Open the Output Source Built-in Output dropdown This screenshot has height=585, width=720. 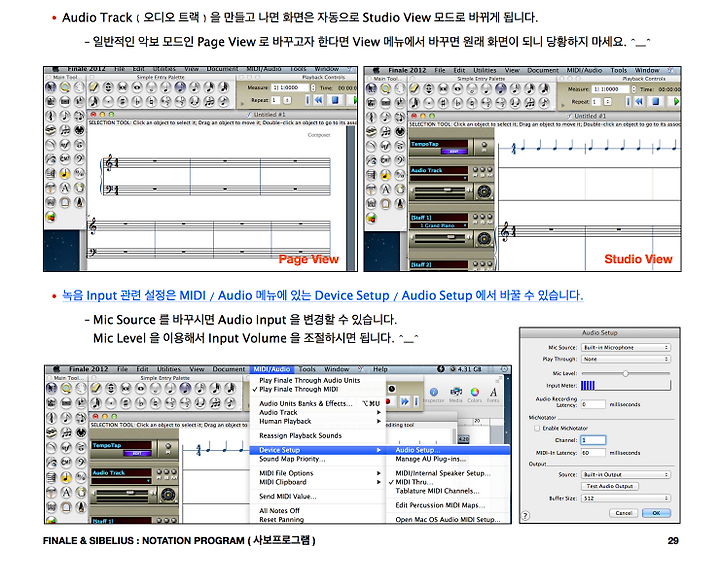tap(626, 474)
